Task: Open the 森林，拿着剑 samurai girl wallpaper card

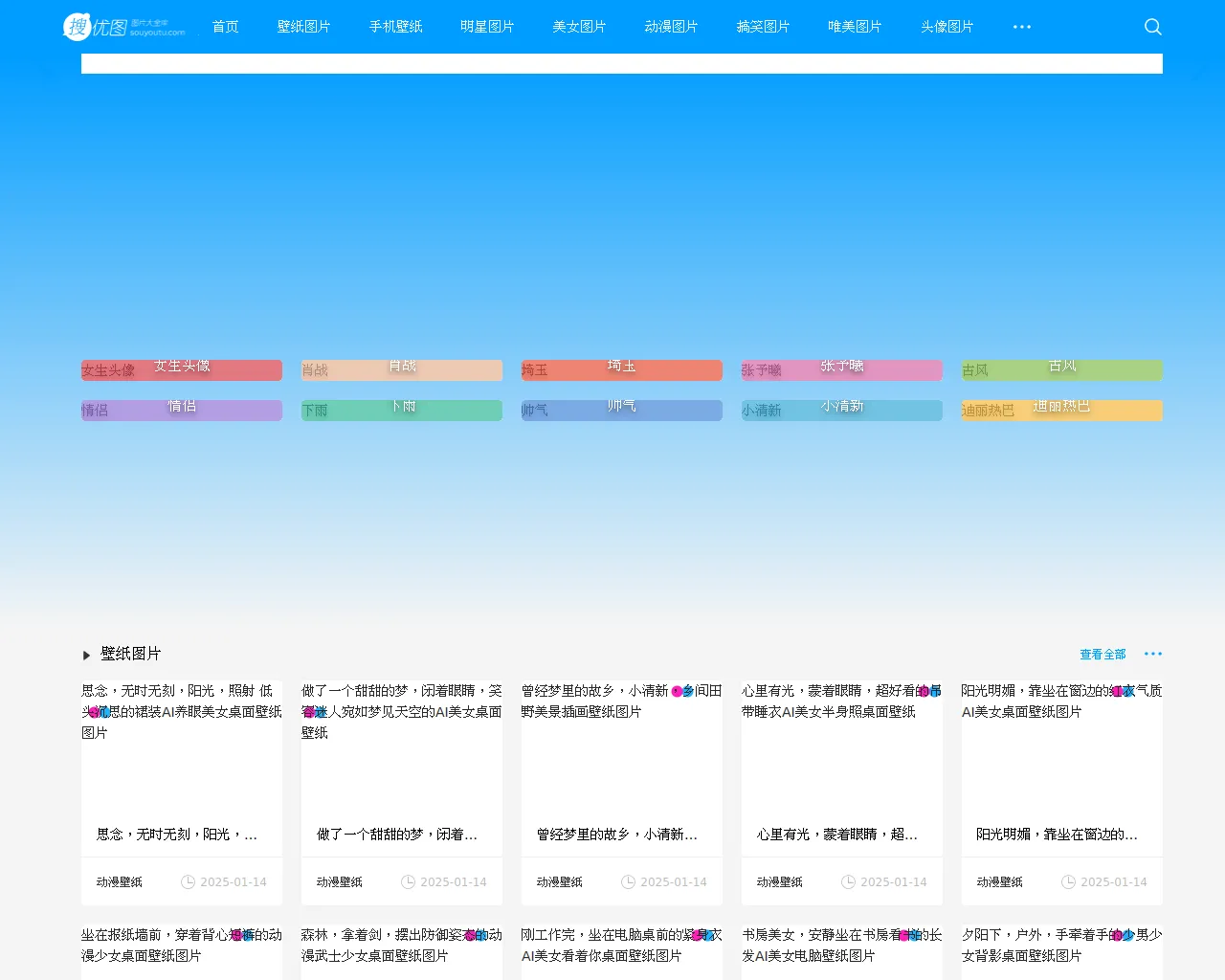Action: (x=402, y=952)
